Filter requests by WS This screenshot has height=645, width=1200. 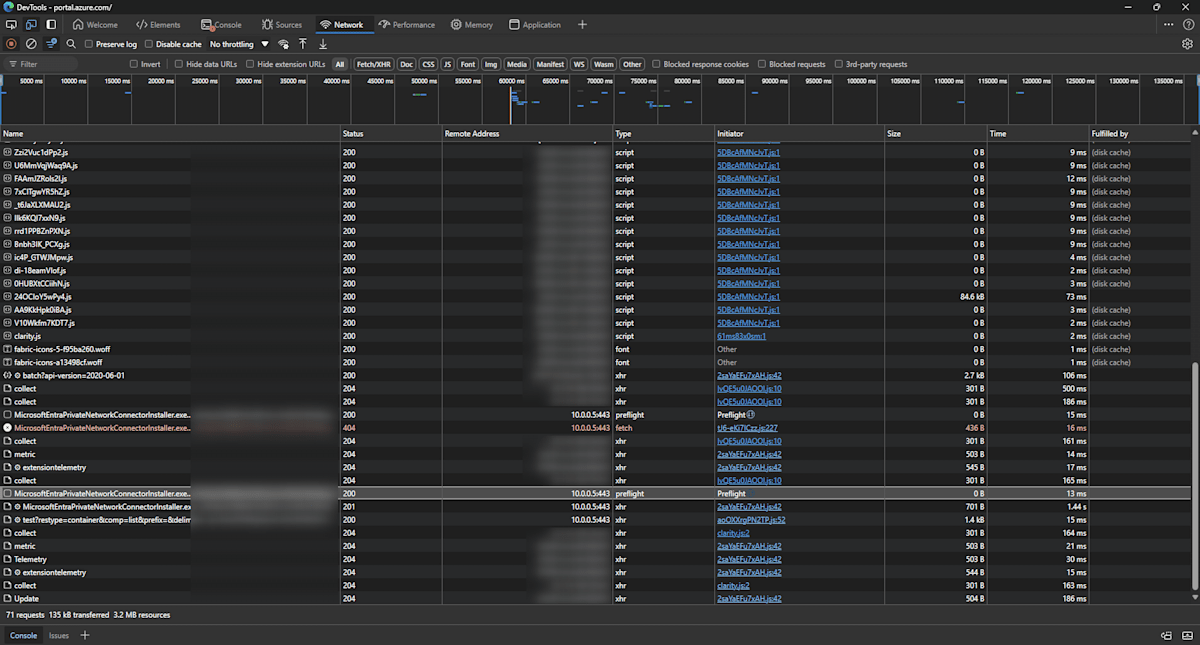[x=579, y=64]
